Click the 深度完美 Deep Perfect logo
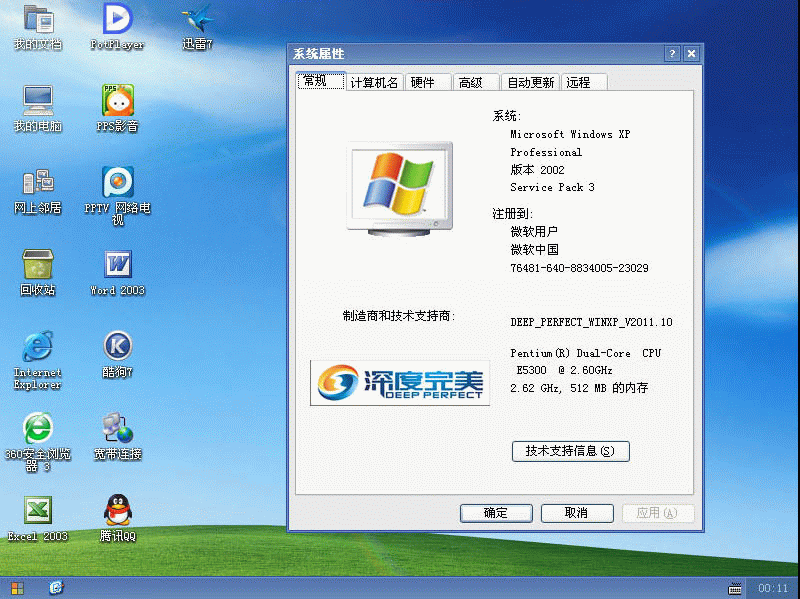The height and width of the screenshot is (599, 800). [400, 383]
